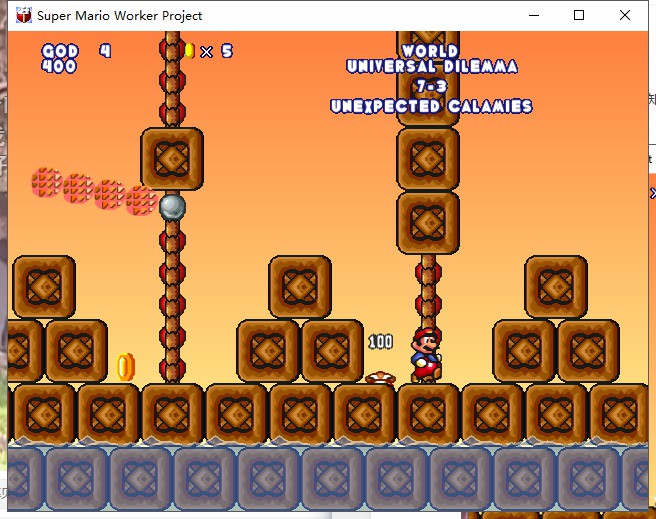Click the WORLD heading in the HUD
This screenshot has height=519, width=656.
(430, 51)
